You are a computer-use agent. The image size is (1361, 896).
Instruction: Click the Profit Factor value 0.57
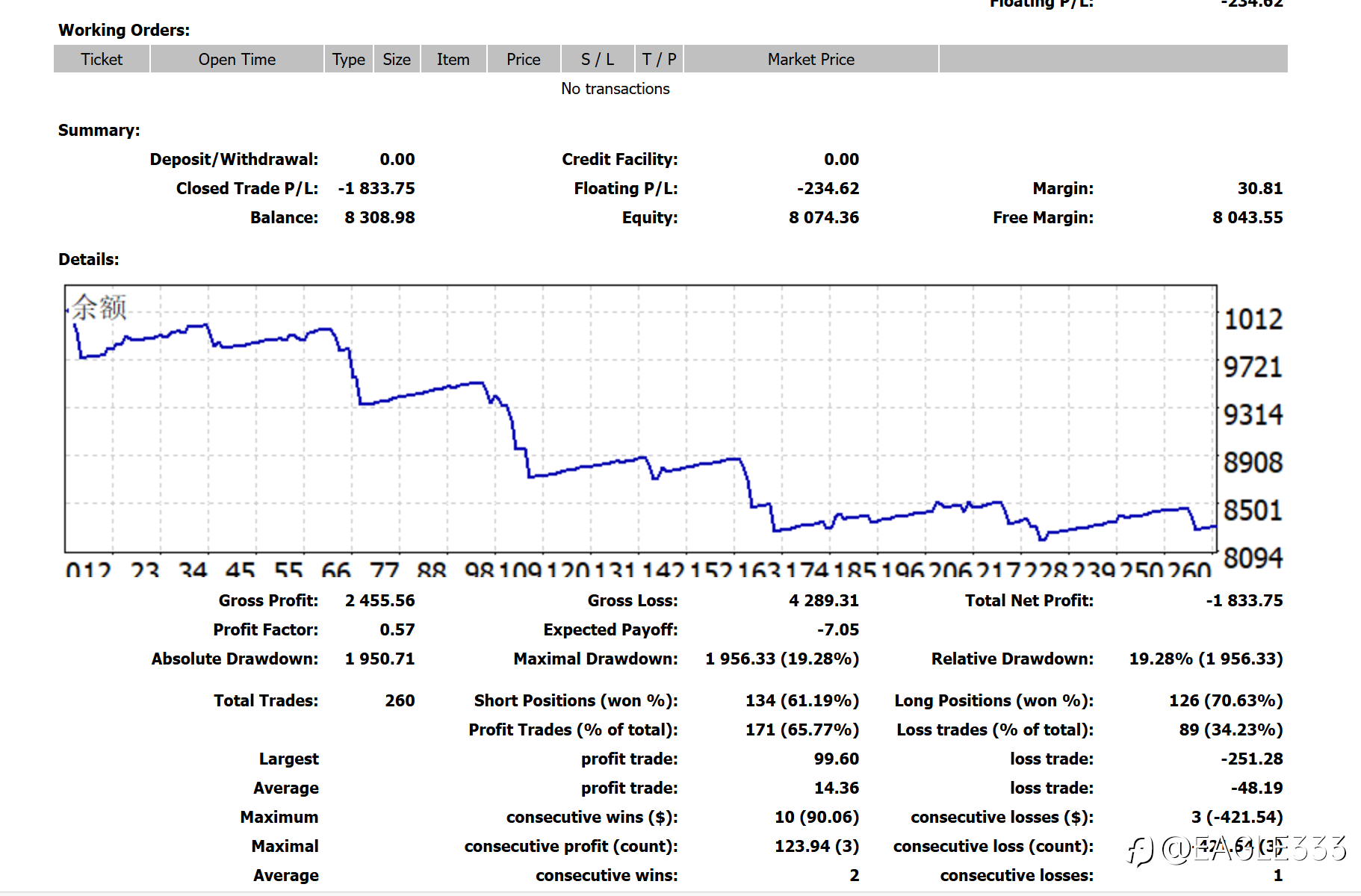coord(397,629)
